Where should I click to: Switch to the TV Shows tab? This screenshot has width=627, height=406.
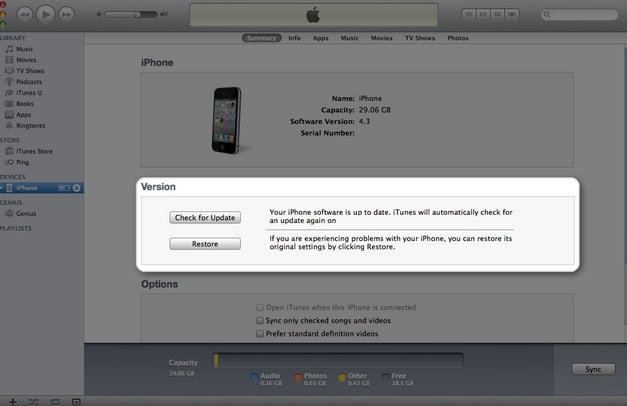click(x=420, y=38)
